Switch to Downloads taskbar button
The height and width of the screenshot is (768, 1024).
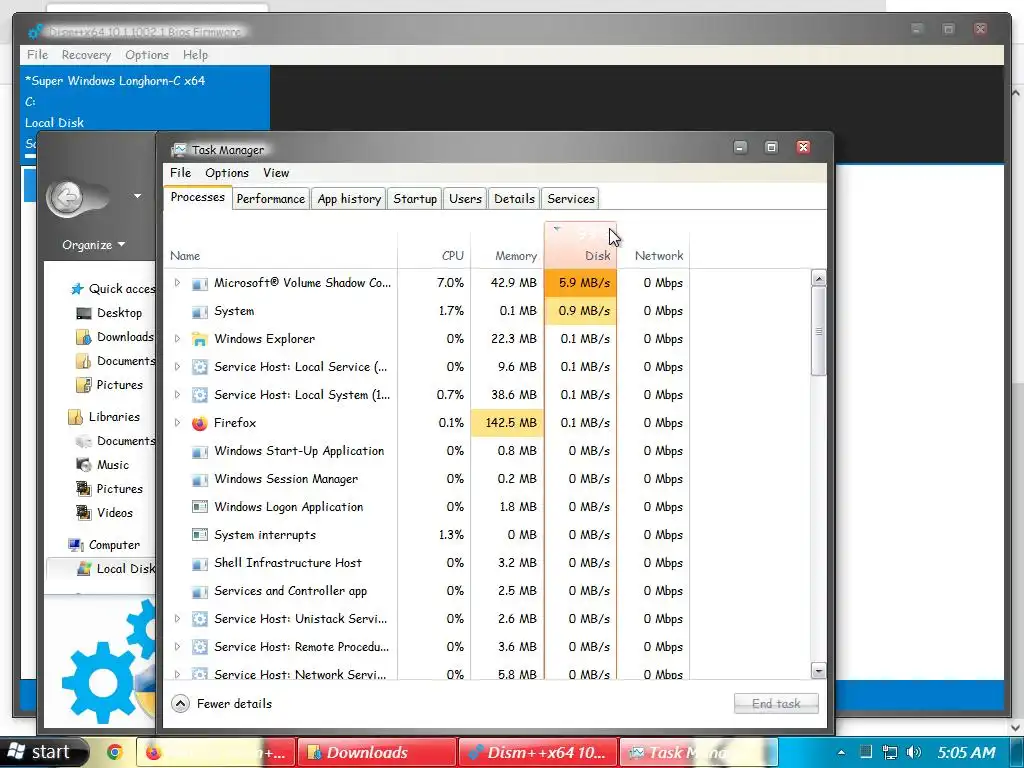[376, 752]
